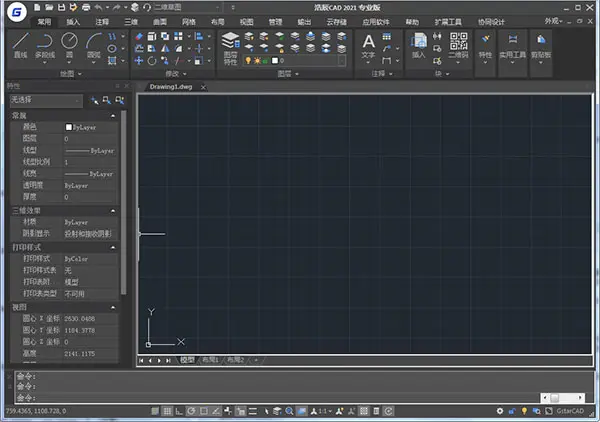Select the Arc (圆弧) drawing tool
The height and width of the screenshot is (422, 600).
(x=94, y=45)
